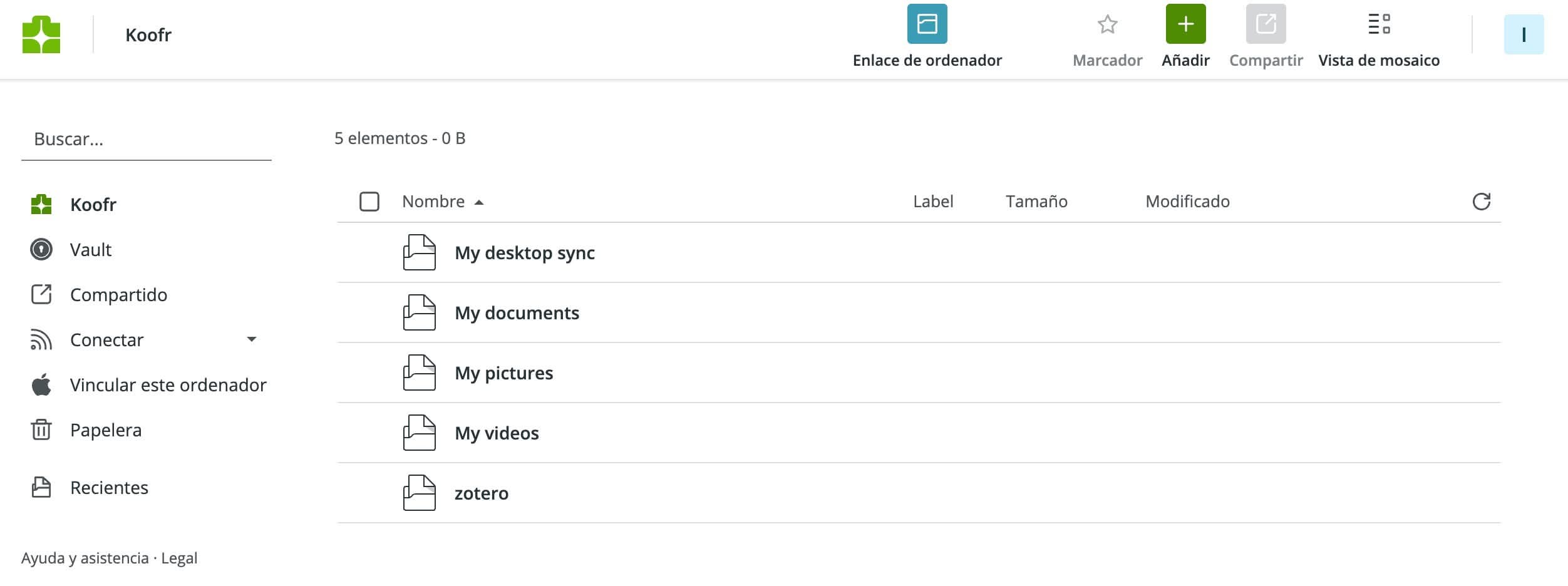Refresh the file list with reload icon
Screen dimensions: 1568x586
[1481, 202]
